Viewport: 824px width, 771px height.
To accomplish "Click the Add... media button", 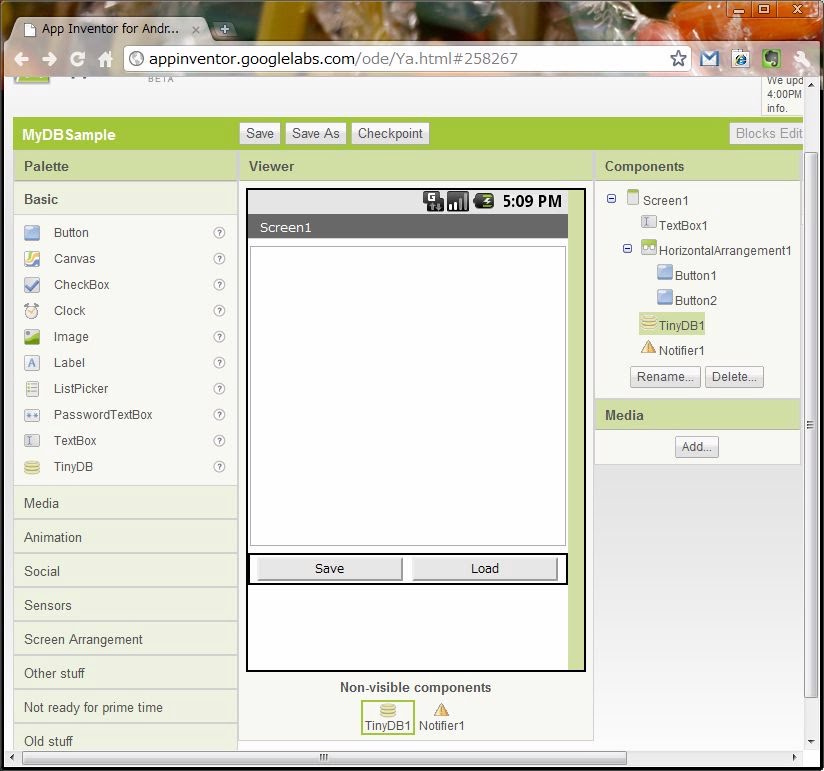I will (696, 447).
